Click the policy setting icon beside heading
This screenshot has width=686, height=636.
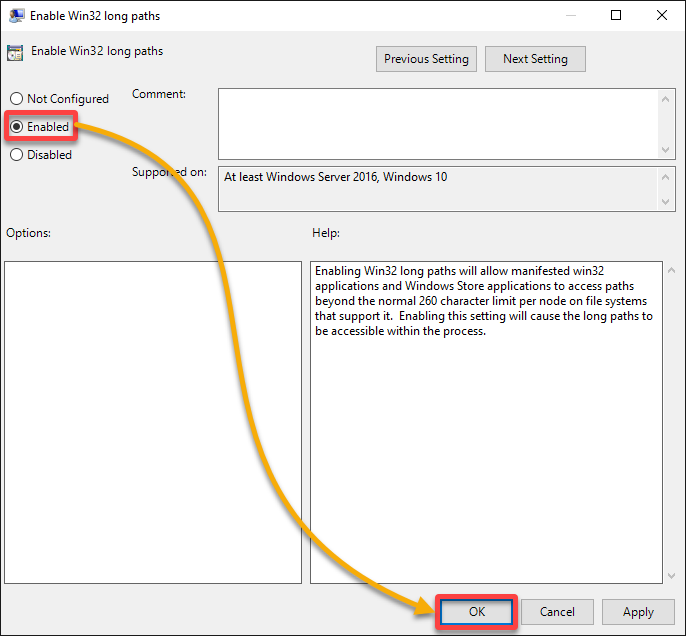point(15,52)
